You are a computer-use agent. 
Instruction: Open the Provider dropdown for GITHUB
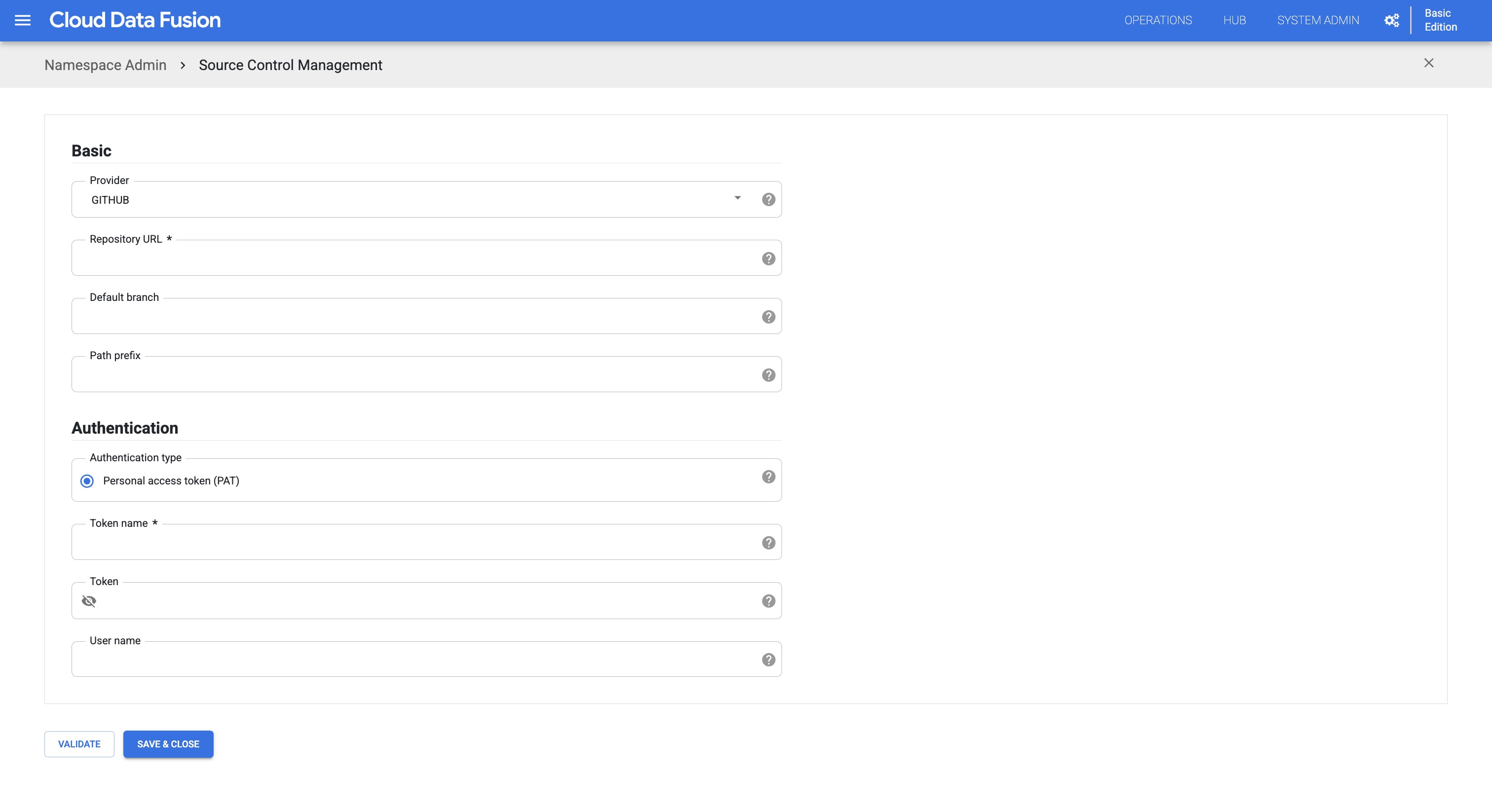click(x=737, y=199)
